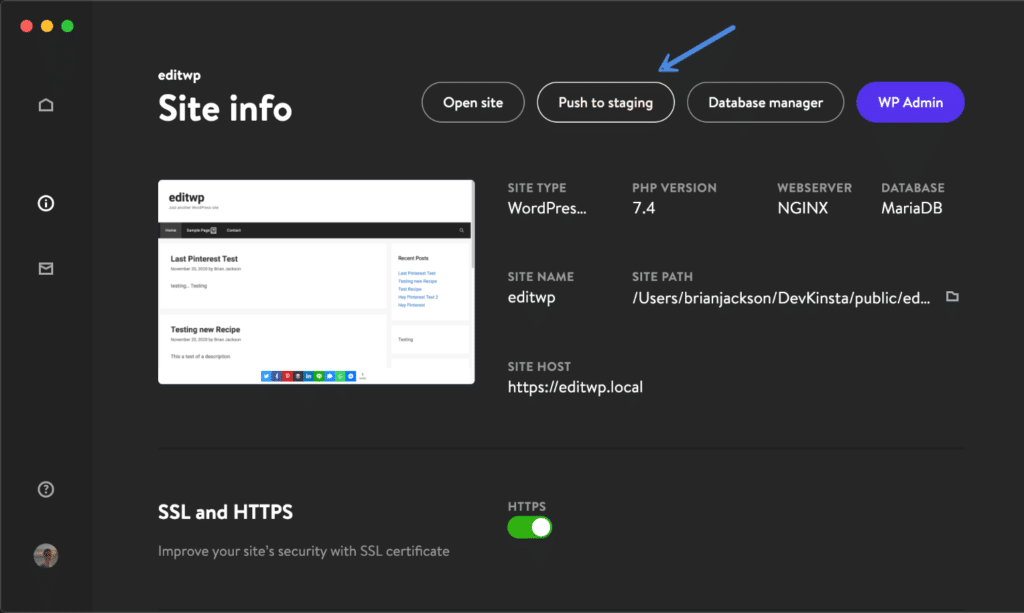Screen dimensions: 1024x613
Task: Click the Site info page title
Action: pos(225,108)
